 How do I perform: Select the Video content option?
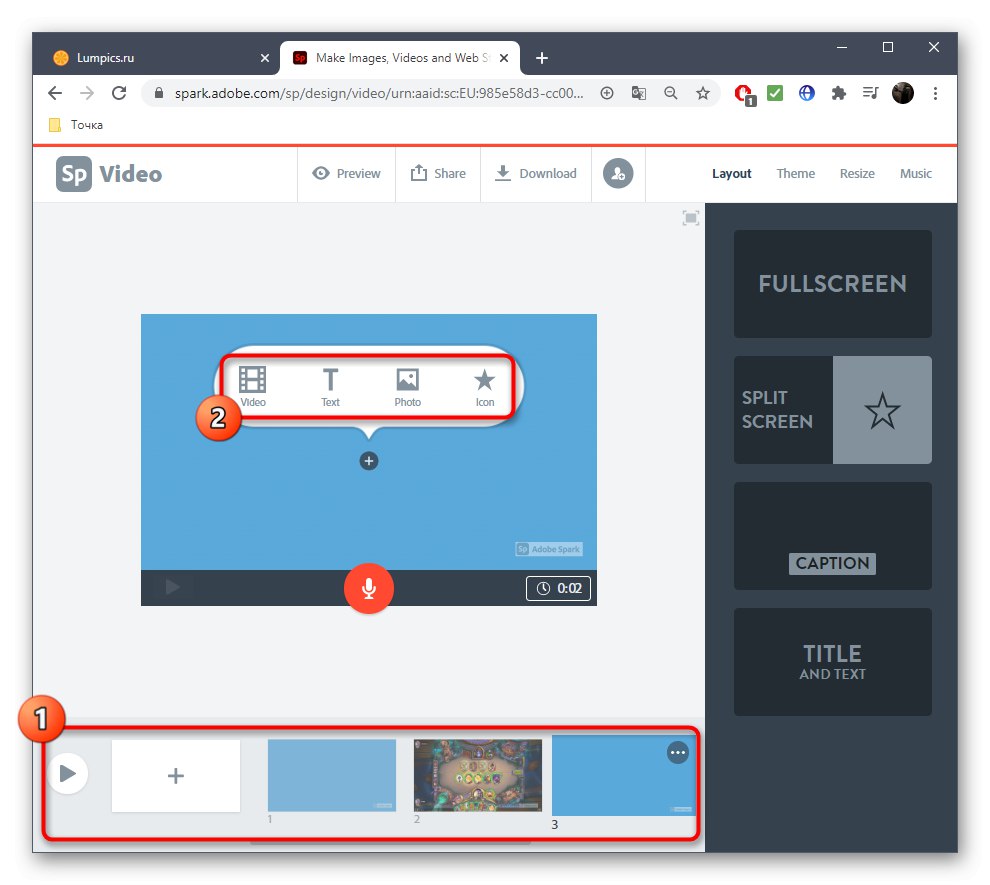(x=252, y=386)
